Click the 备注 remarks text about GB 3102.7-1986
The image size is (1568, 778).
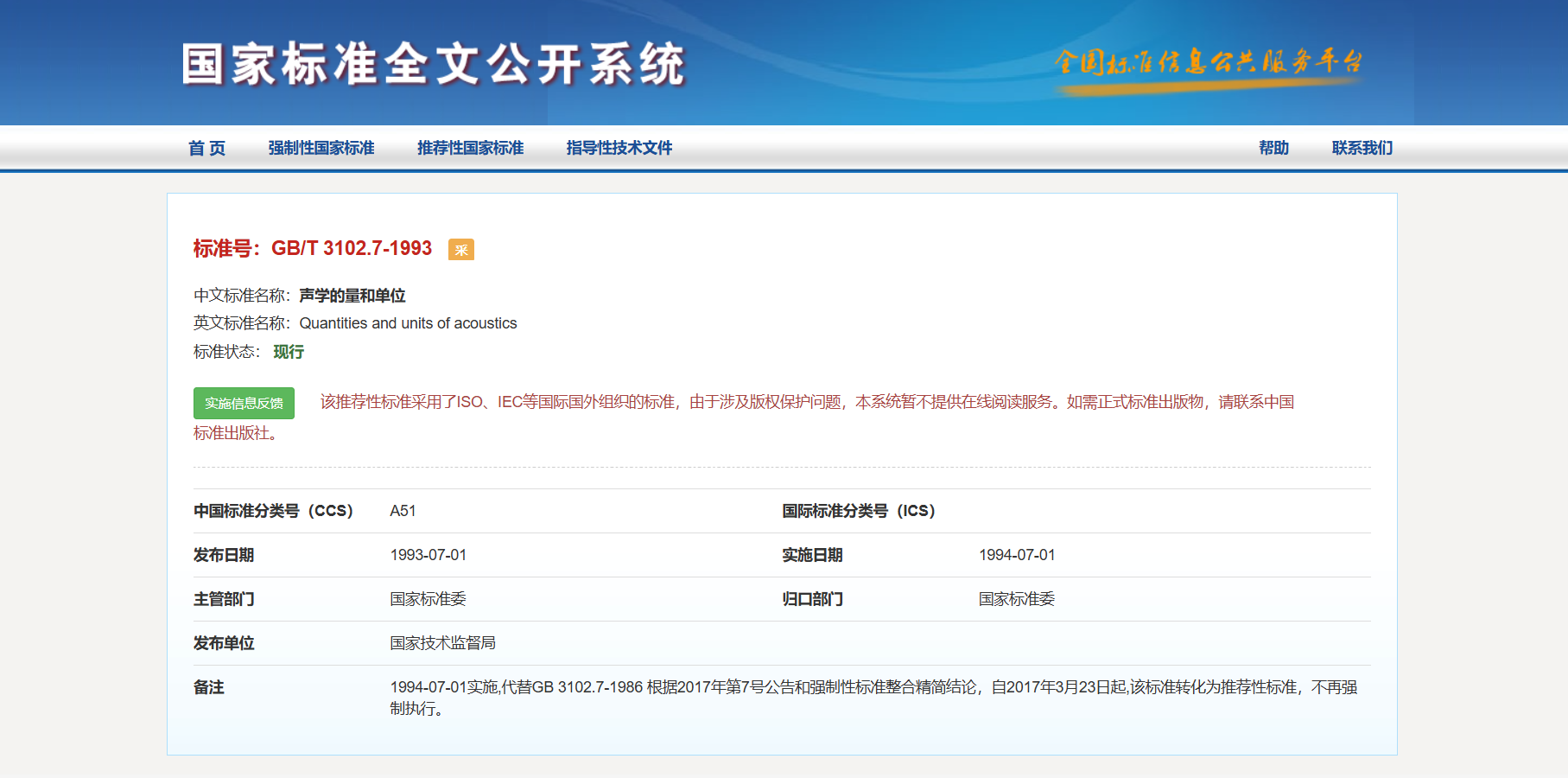[873, 688]
